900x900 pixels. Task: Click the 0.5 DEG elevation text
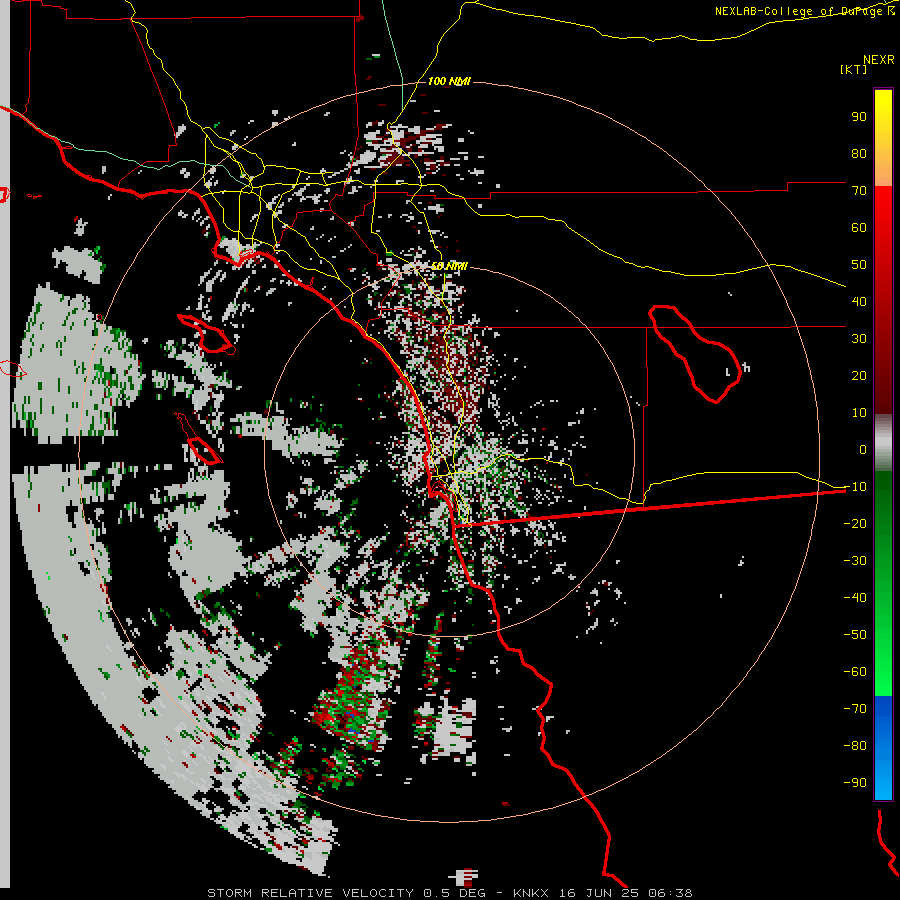tap(454, 893)
